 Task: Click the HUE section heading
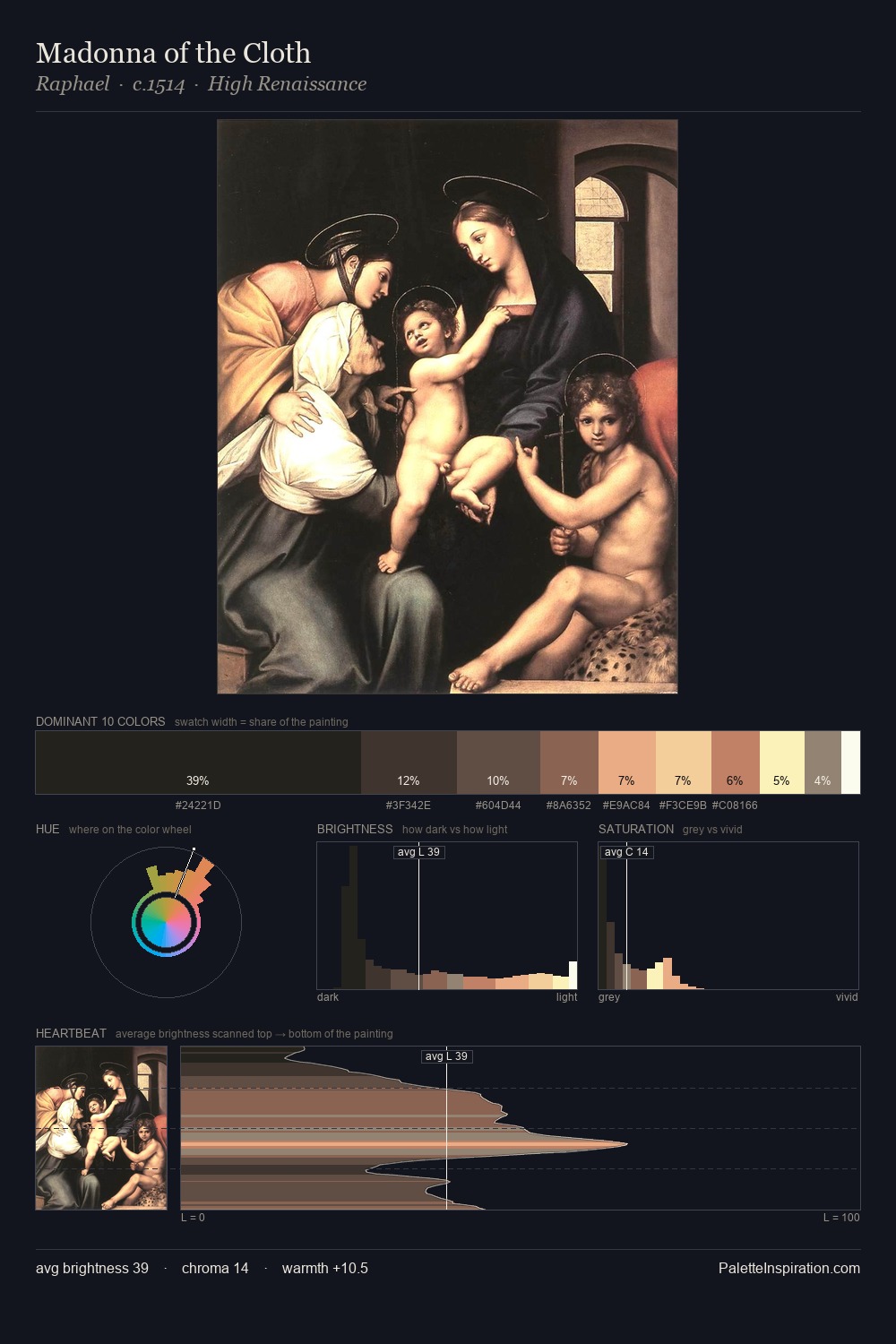point(47,829)
